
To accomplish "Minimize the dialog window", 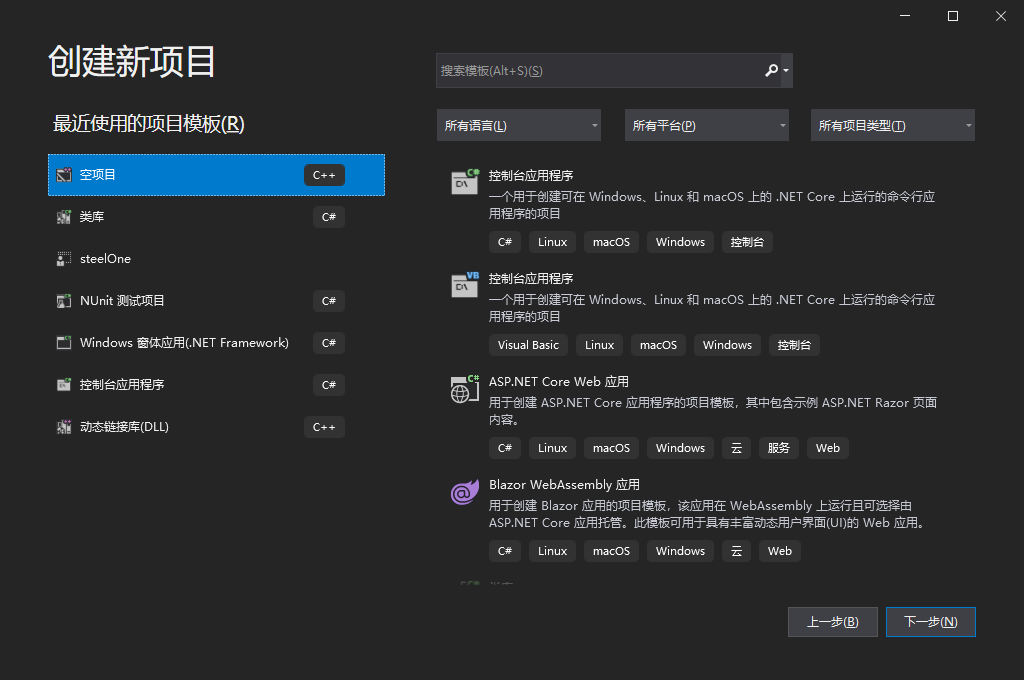I will click(x=904, y=16).
